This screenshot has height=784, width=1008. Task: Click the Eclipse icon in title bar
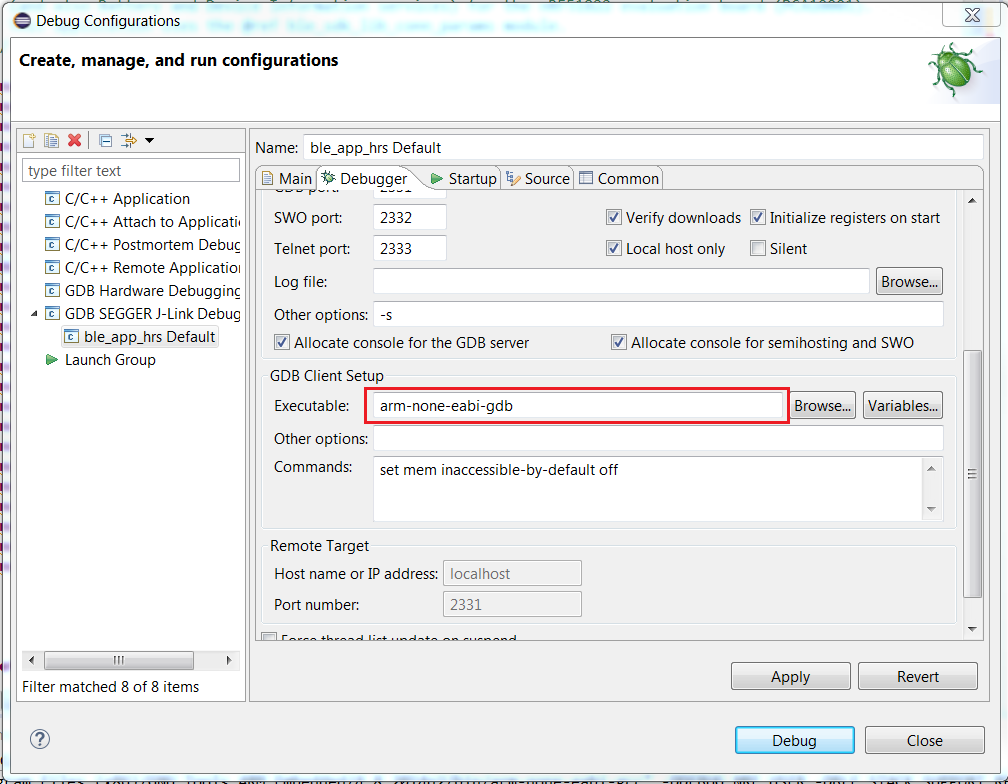point(22,21)
